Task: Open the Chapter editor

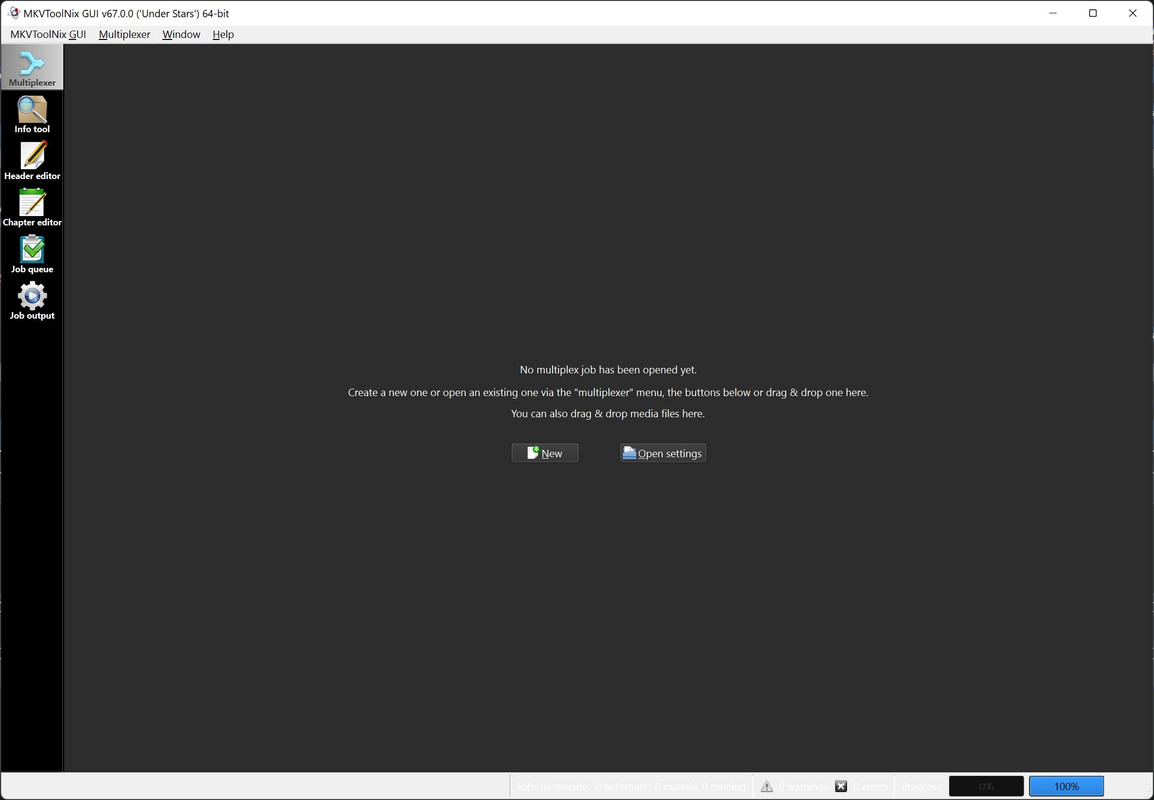Action: (32, 208)
